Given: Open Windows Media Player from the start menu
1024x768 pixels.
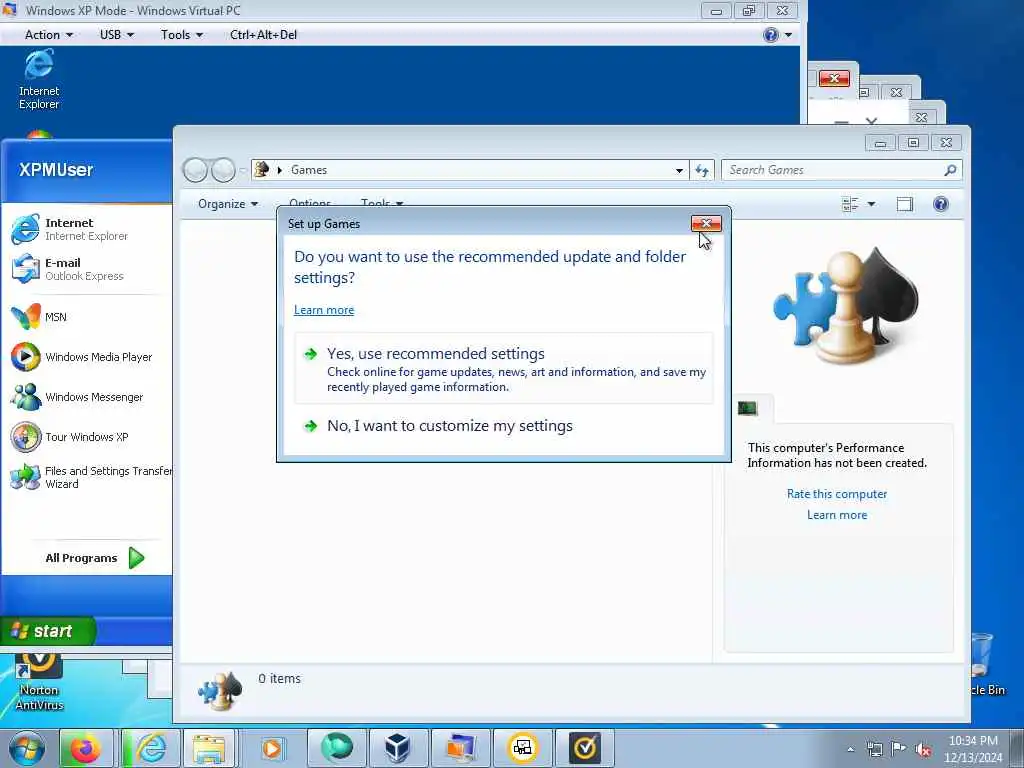Looking at the screenshot, I should point(82,357).
